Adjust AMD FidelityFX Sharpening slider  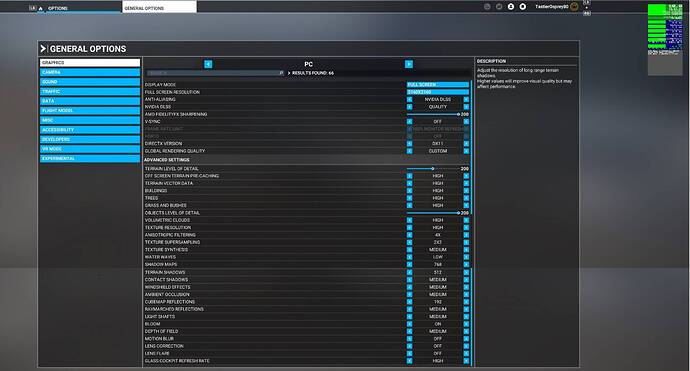pyautogui.click(x=433, y=114)
